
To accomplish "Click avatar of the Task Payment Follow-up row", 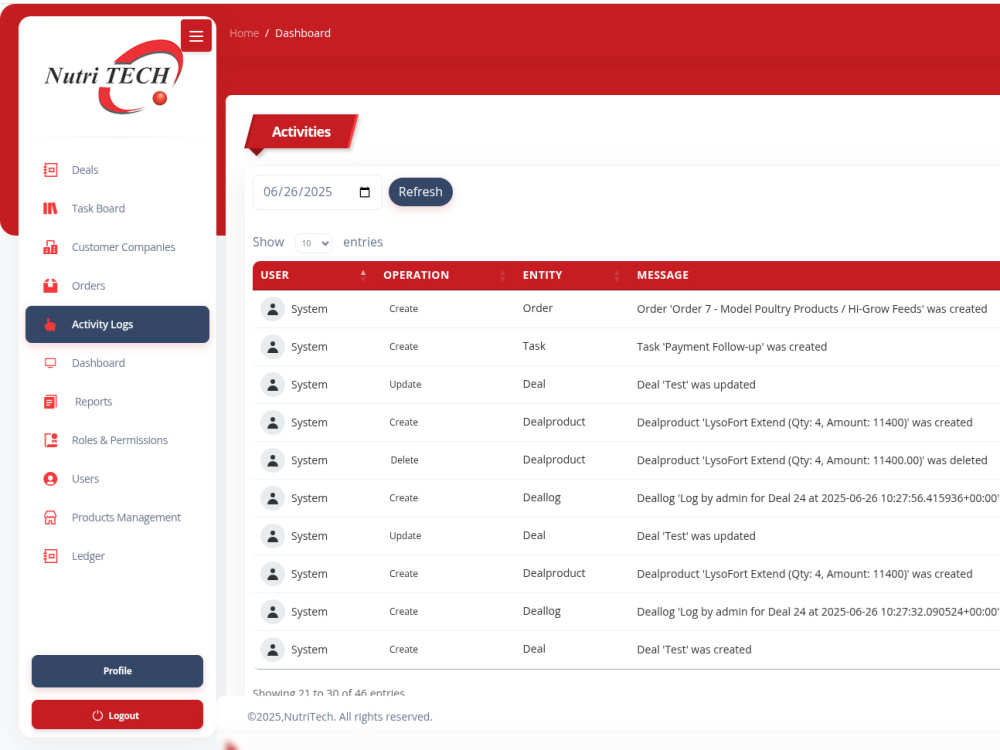I will coord(272,347).
